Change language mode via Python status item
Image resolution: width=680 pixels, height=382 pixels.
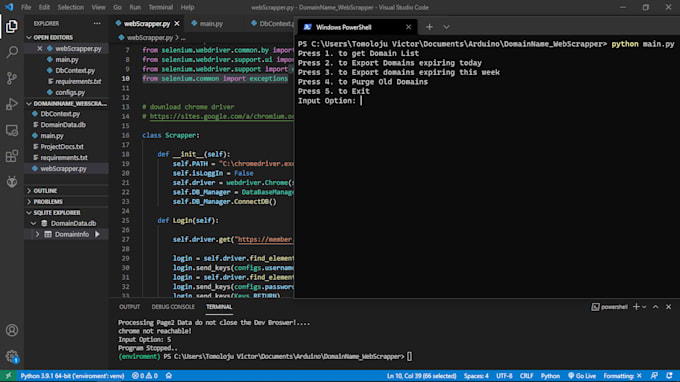tap(550, 376)
